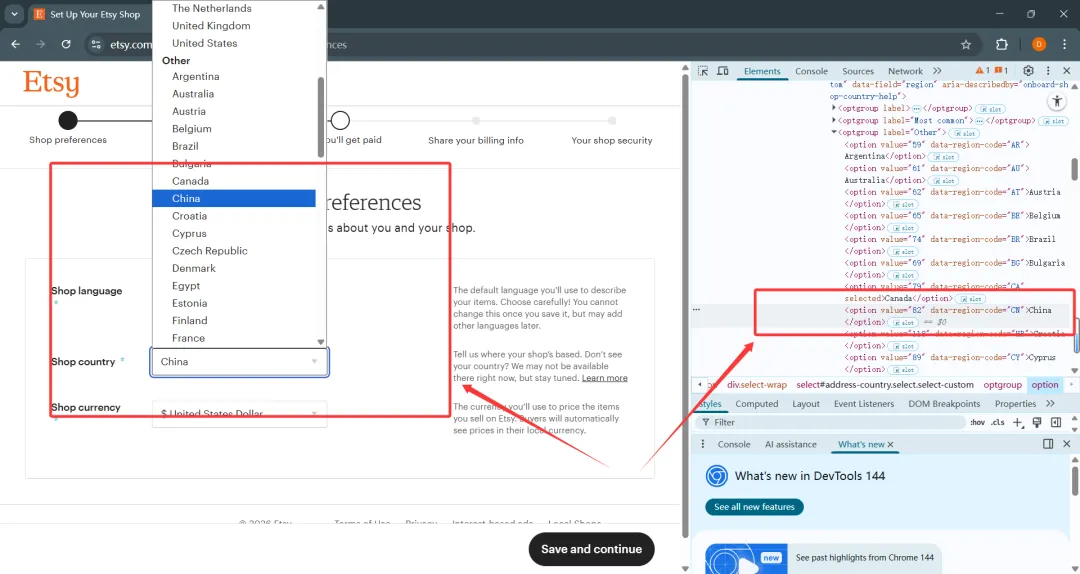The height and width of the screenshot is (574, 1080).
Task: Open the tab search dropdown arrow
Action: tap(14, 14)
